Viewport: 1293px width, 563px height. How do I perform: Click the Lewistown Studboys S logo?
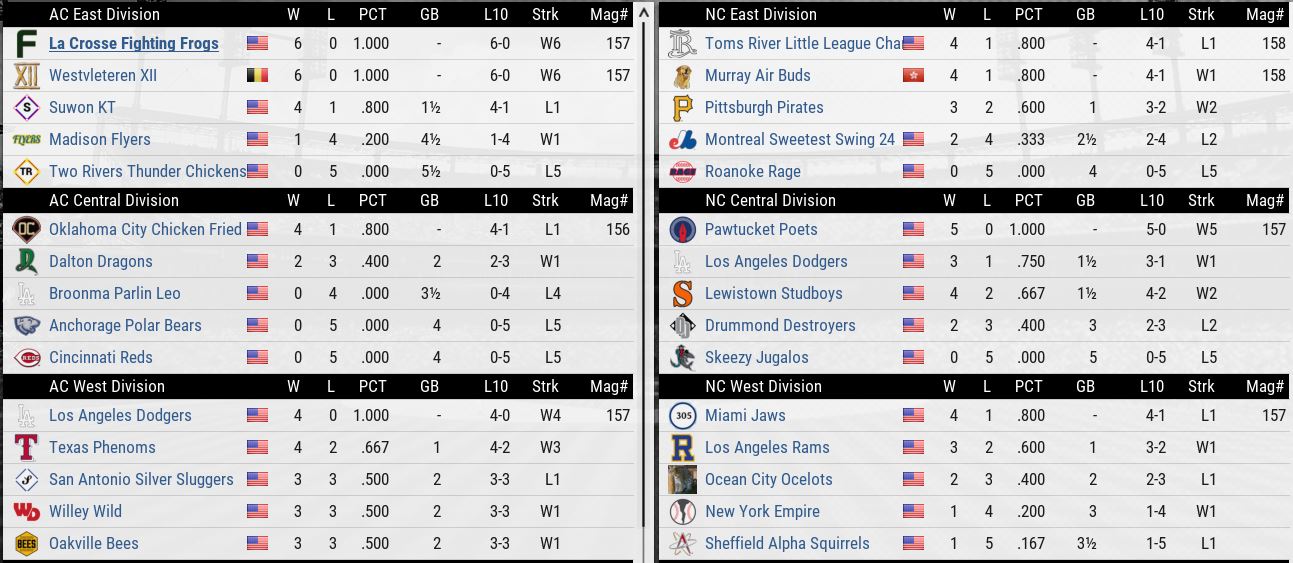point(682,293)
